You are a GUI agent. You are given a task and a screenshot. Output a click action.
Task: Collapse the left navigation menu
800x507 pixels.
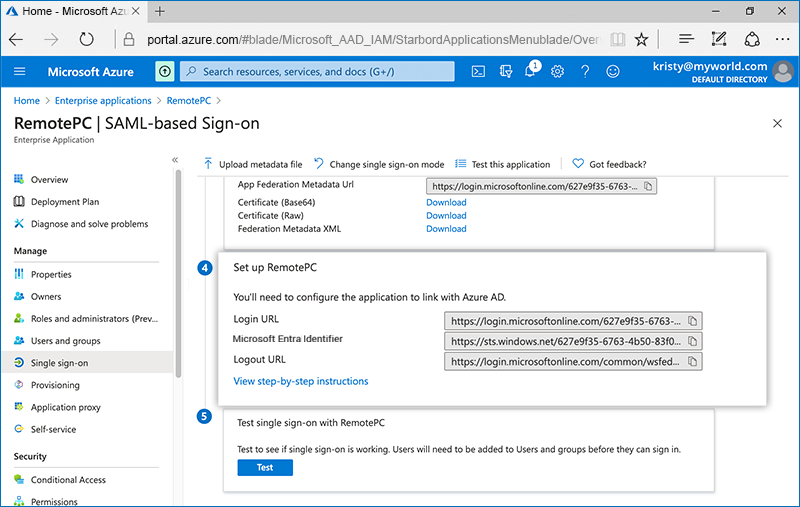click(x=175, y=160)
